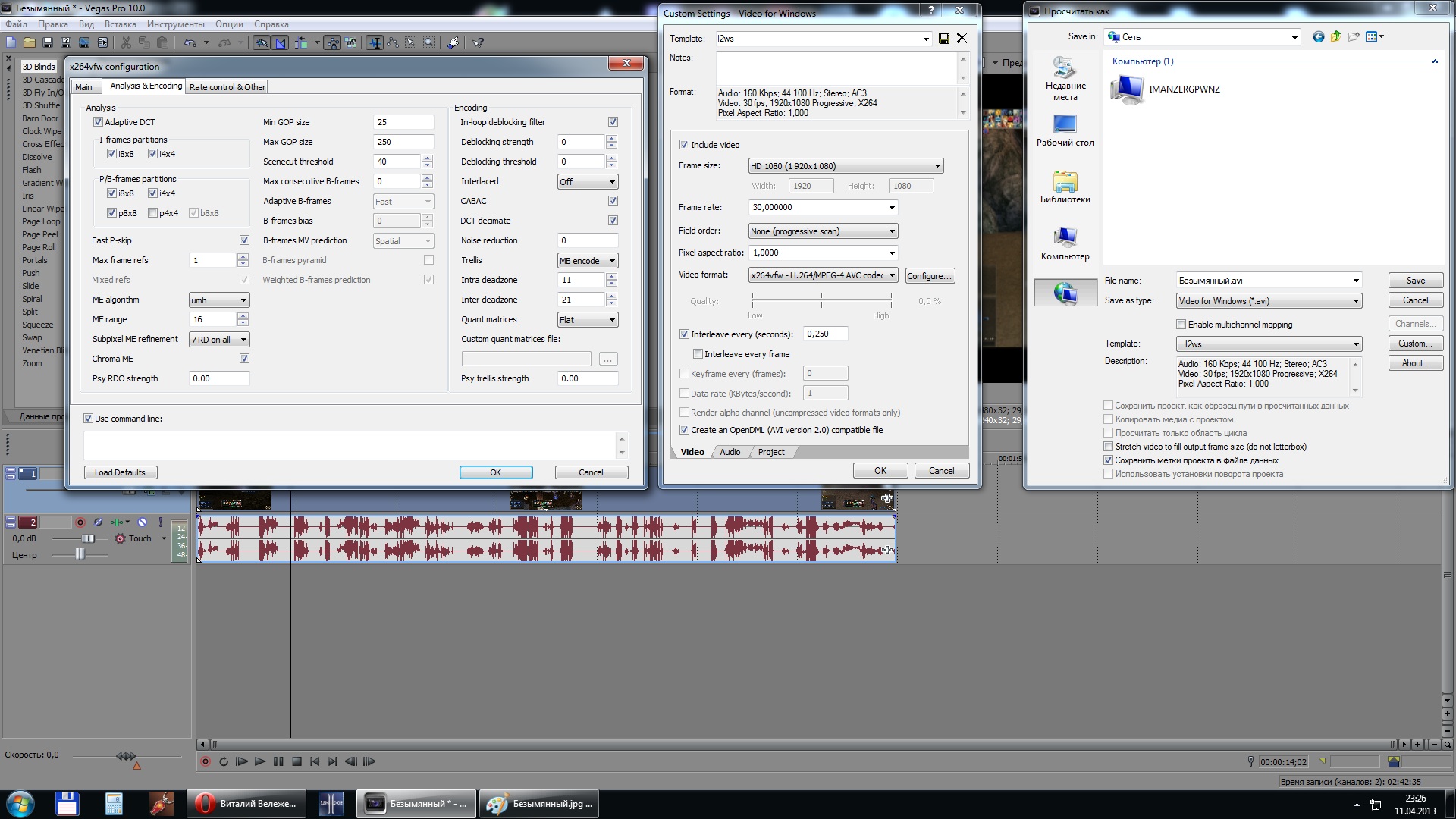The image size is (1456, 819).
Task: Open the Инструменты menu
Action: tap(175, 24)
